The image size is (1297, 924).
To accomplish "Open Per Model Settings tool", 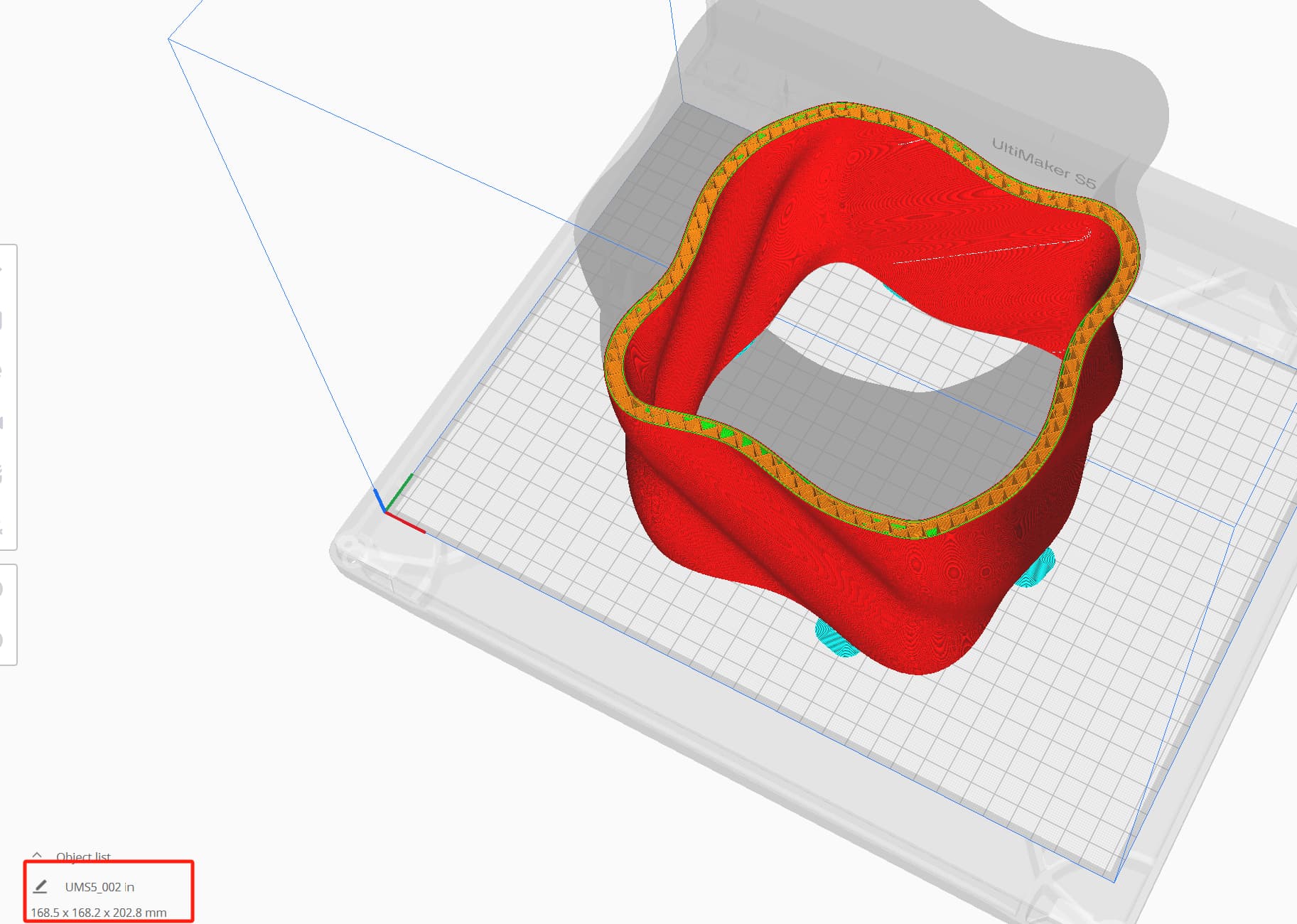I will pos(3,474).
